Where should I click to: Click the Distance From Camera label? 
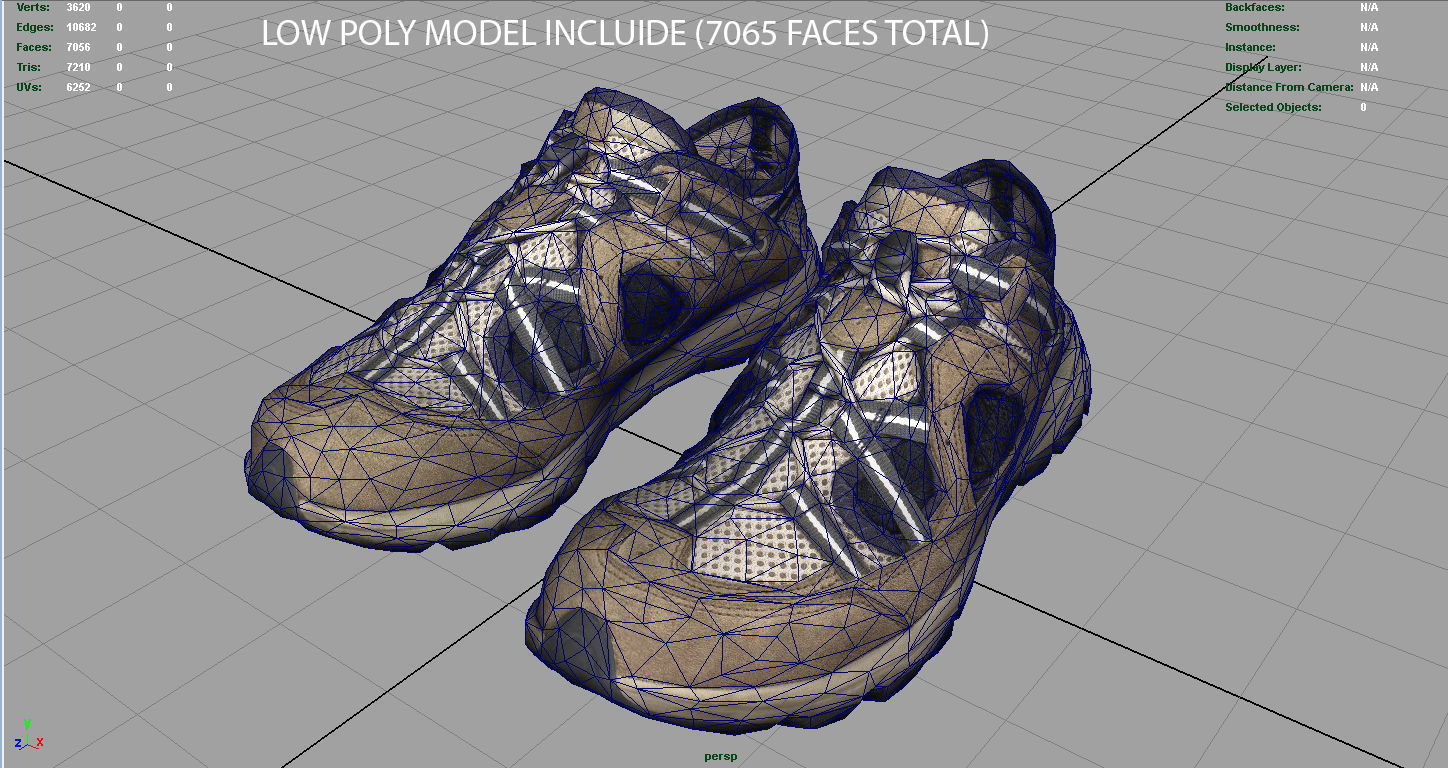(1289, 87)
